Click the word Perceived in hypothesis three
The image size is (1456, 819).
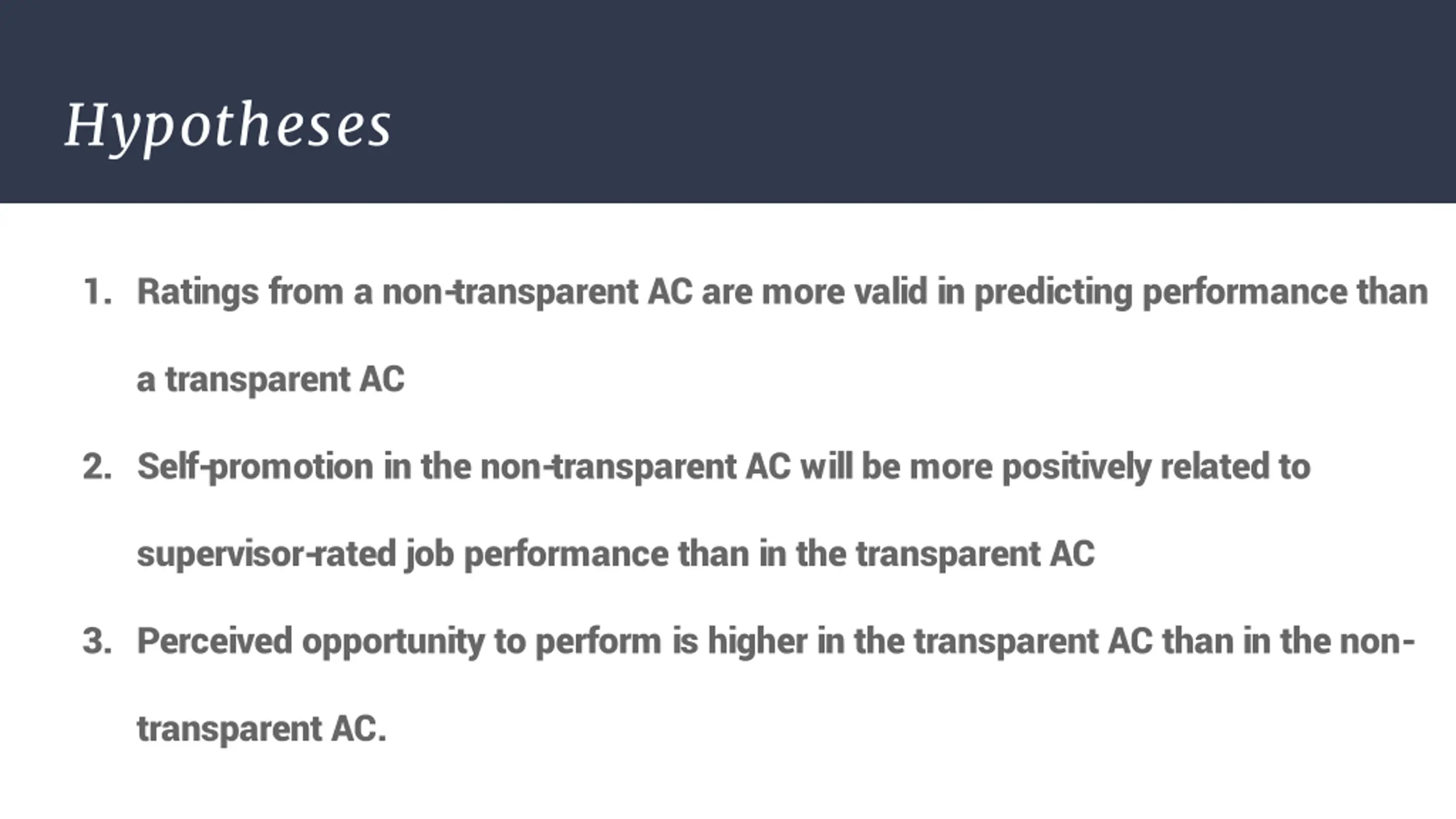[x=214, y=642]
